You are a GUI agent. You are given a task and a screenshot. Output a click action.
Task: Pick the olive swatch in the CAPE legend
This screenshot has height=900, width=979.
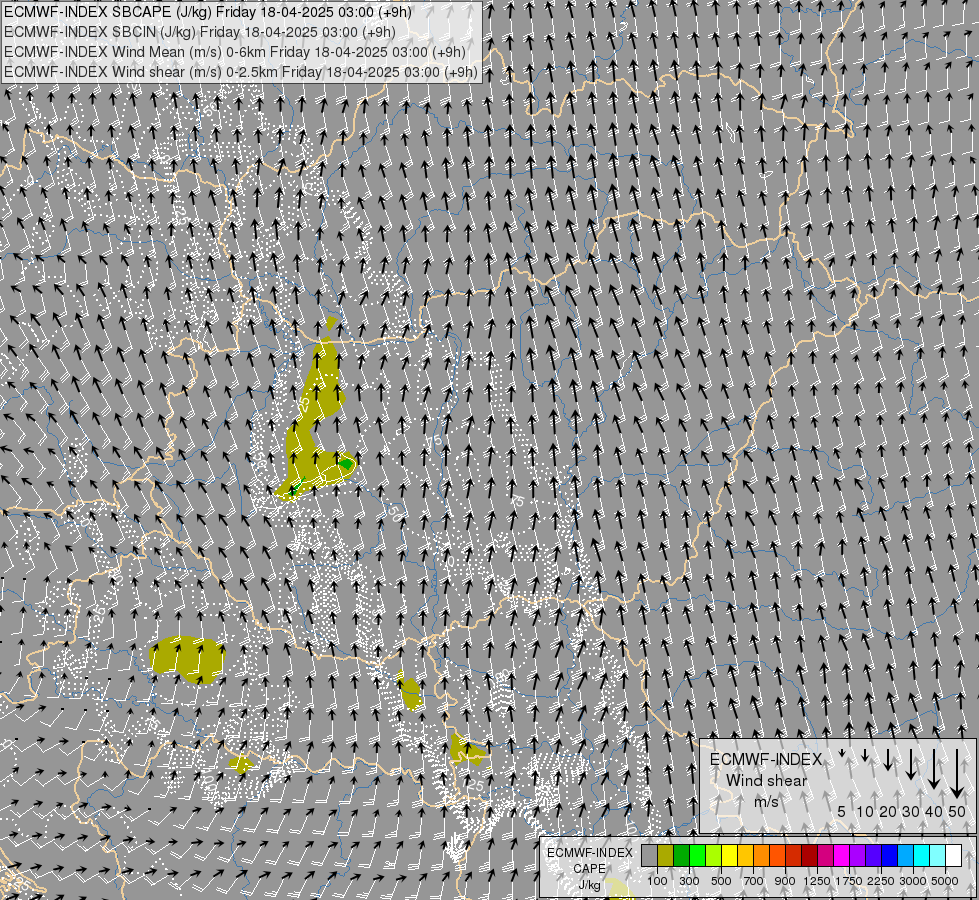coord(666,856)
